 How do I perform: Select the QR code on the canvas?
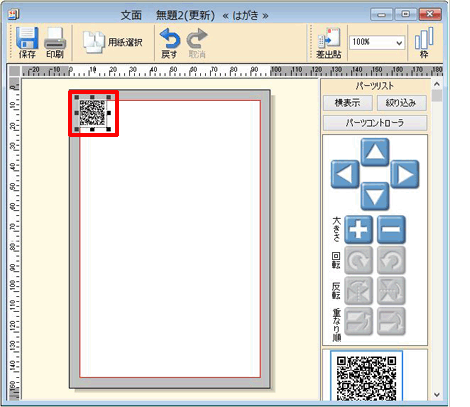[92, 113]
